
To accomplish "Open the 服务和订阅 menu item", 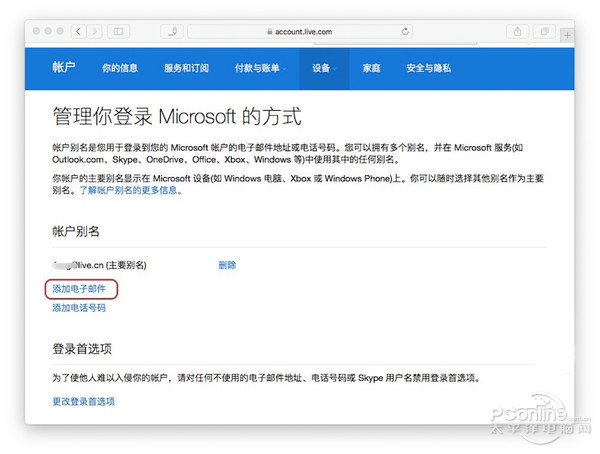I will pos(186,68).
